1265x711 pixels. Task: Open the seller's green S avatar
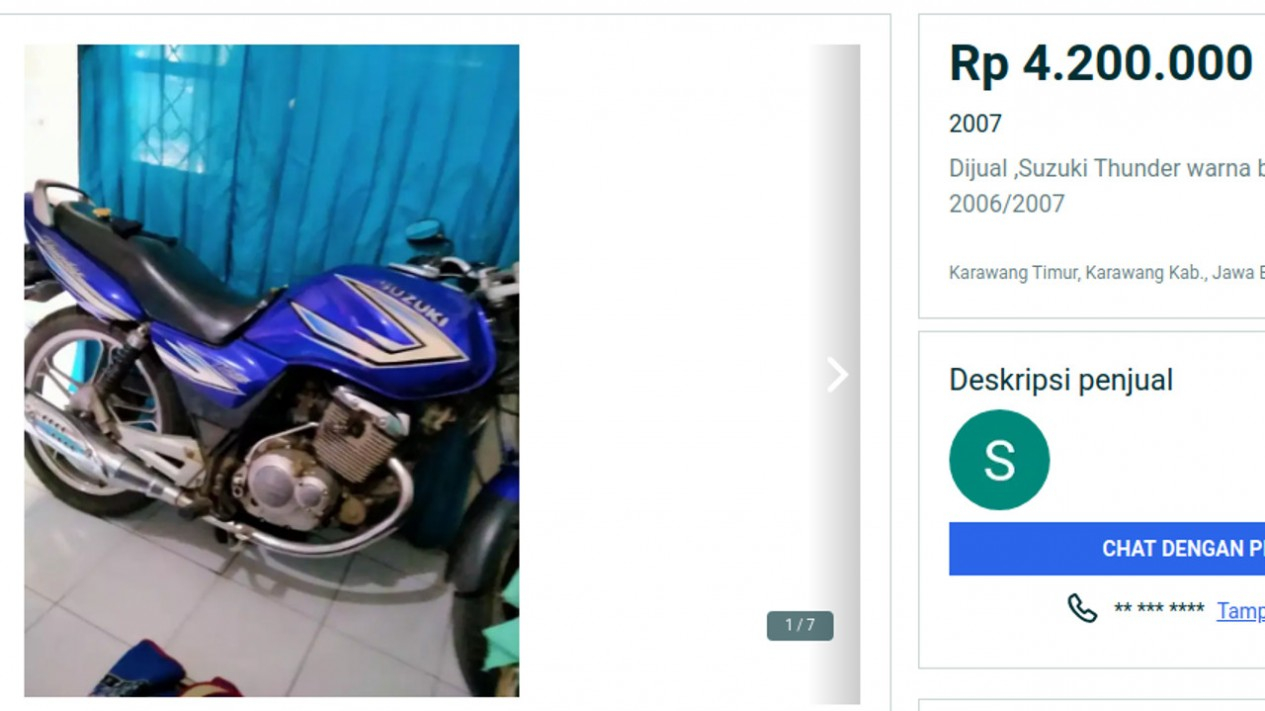[x=999, y=460]
